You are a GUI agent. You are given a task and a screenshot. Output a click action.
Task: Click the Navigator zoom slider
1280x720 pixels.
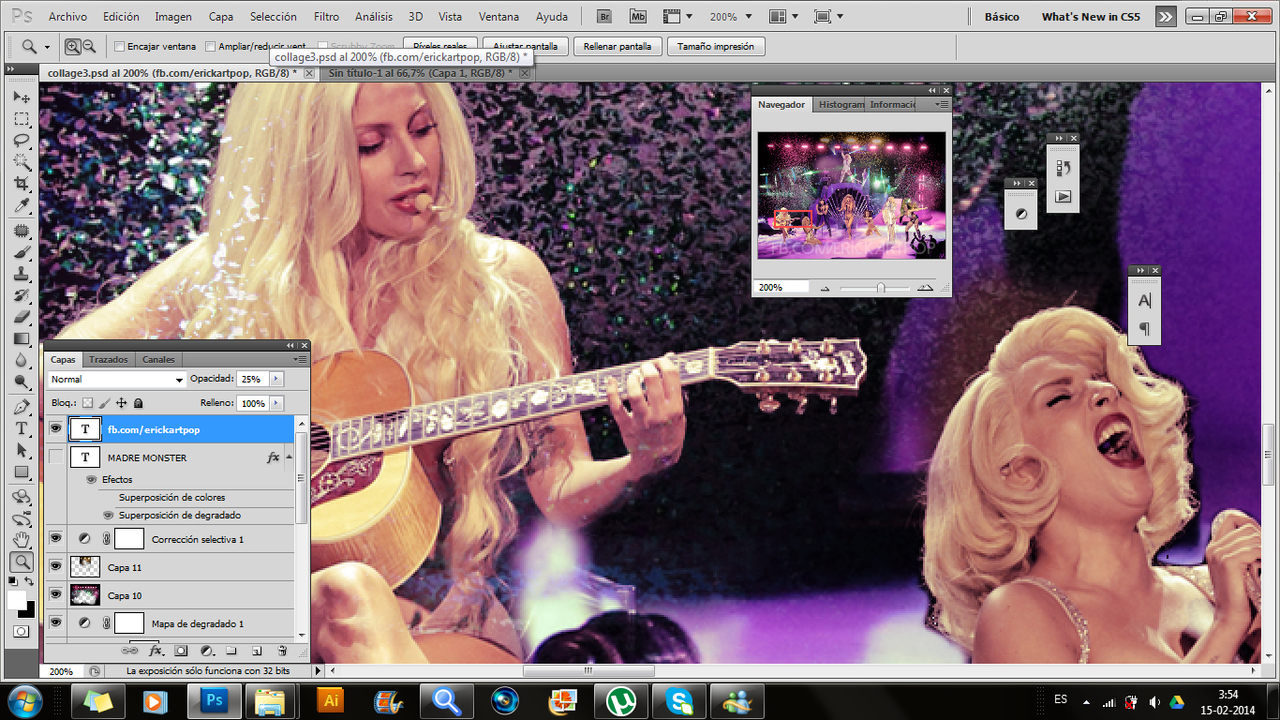[880, 288]
